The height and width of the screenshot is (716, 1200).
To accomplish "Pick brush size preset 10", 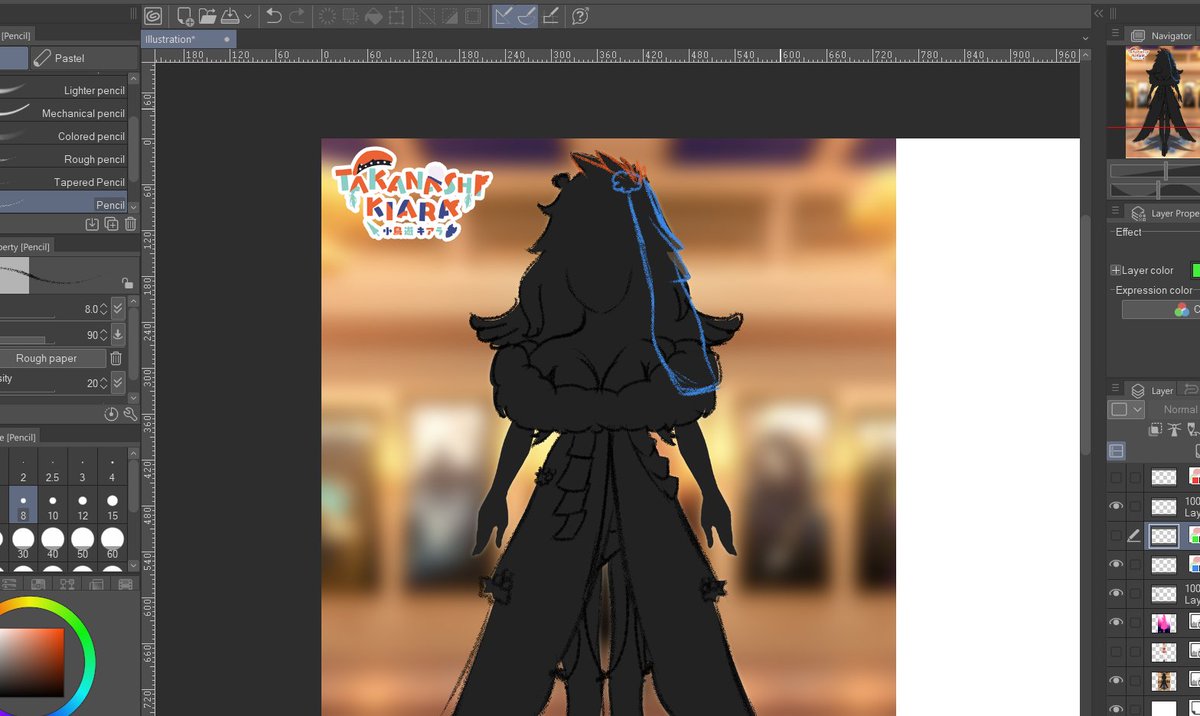I will coord(52,505).
